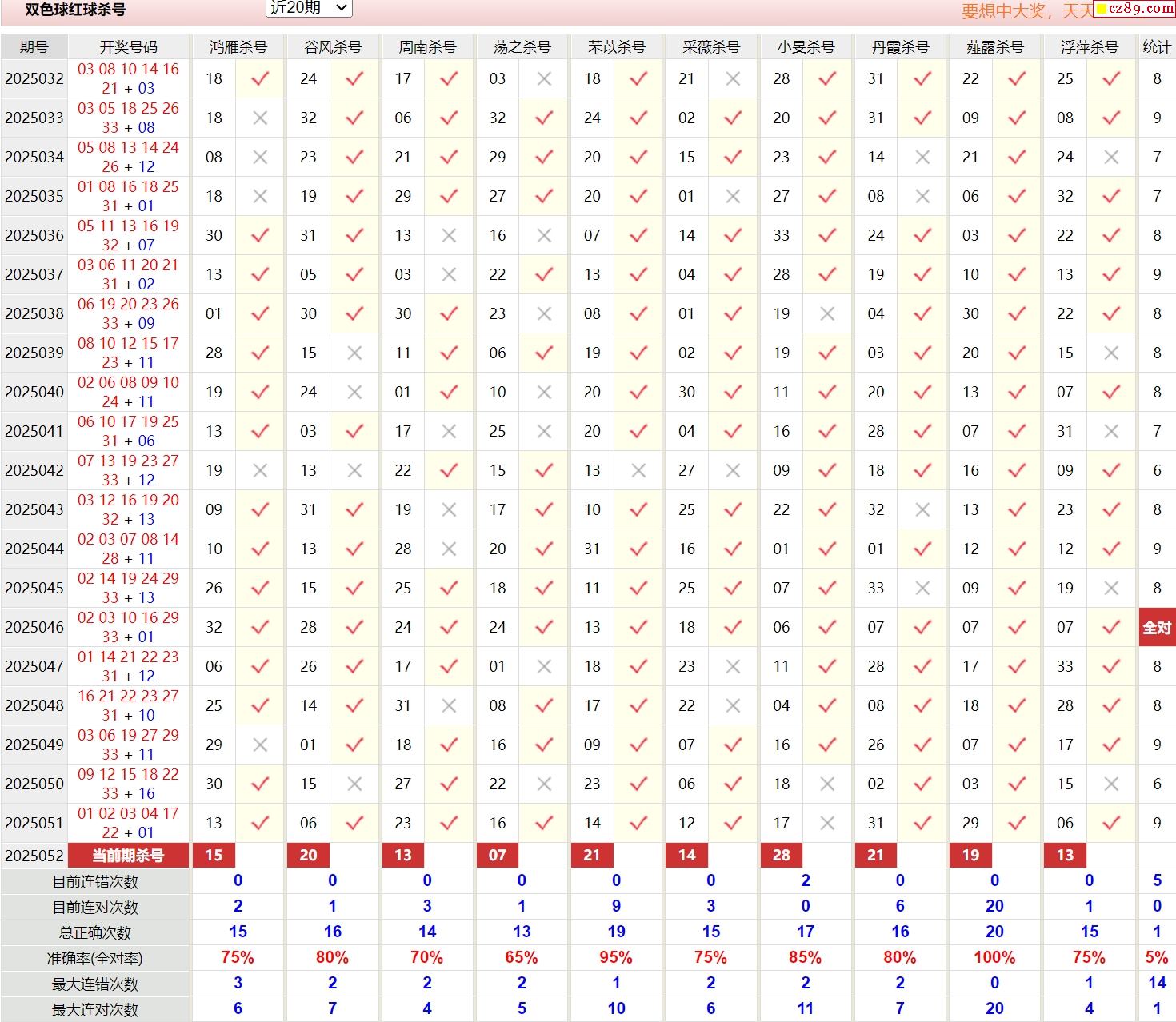Click the 鸿雁杀号 column header
This screenshot has height=1022, width=1176.
coord(238,46)
